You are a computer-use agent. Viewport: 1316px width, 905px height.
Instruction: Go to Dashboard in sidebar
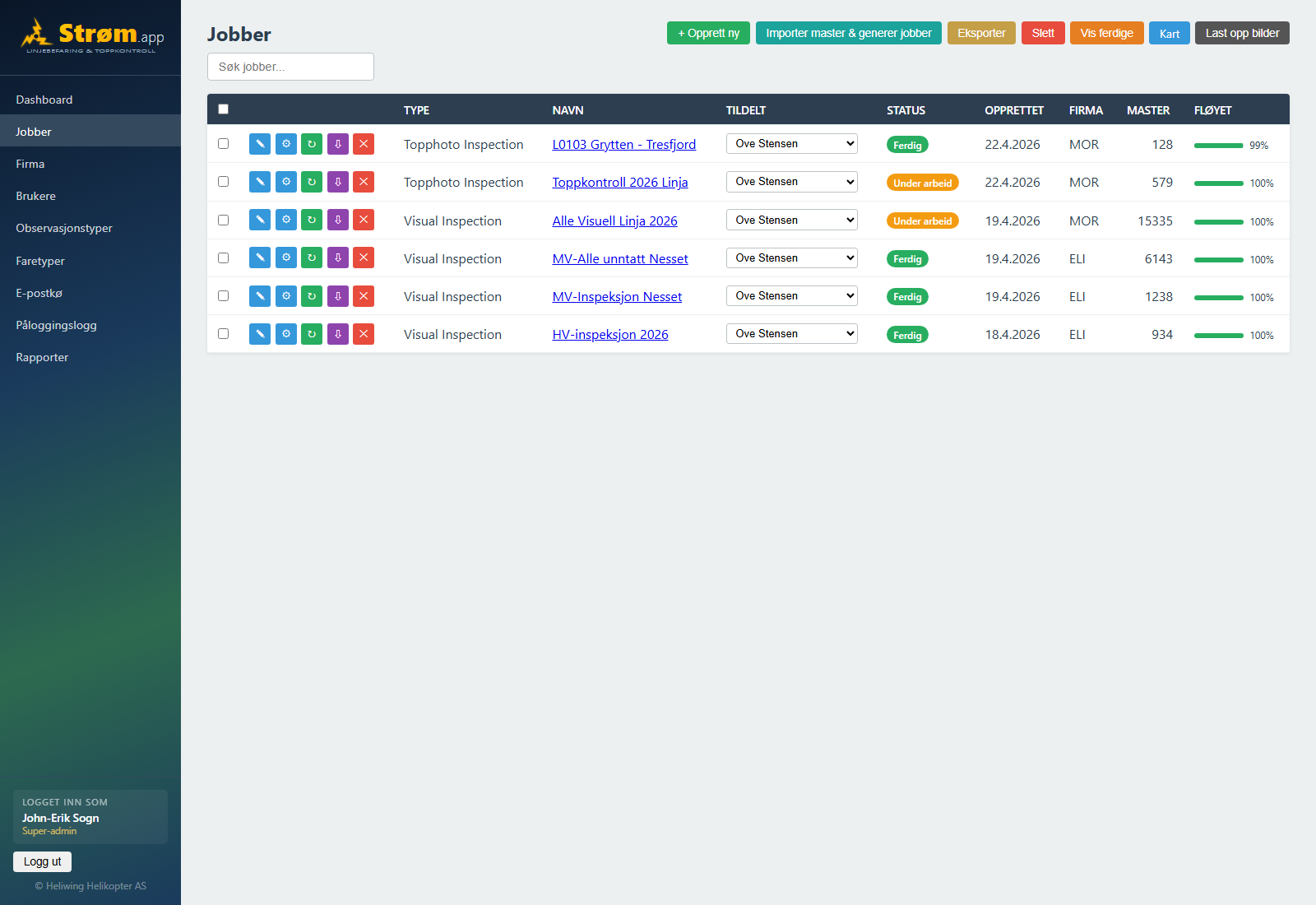(90, 100)
